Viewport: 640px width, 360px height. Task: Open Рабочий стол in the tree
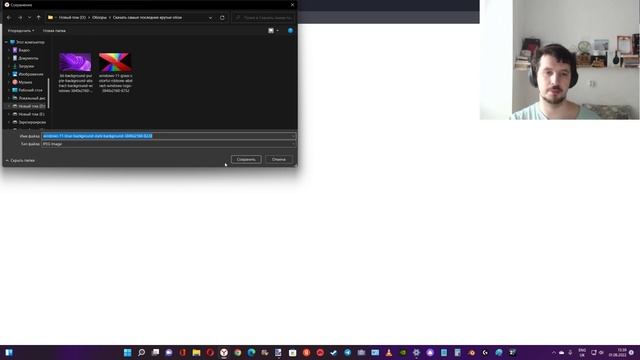point(30,90)
